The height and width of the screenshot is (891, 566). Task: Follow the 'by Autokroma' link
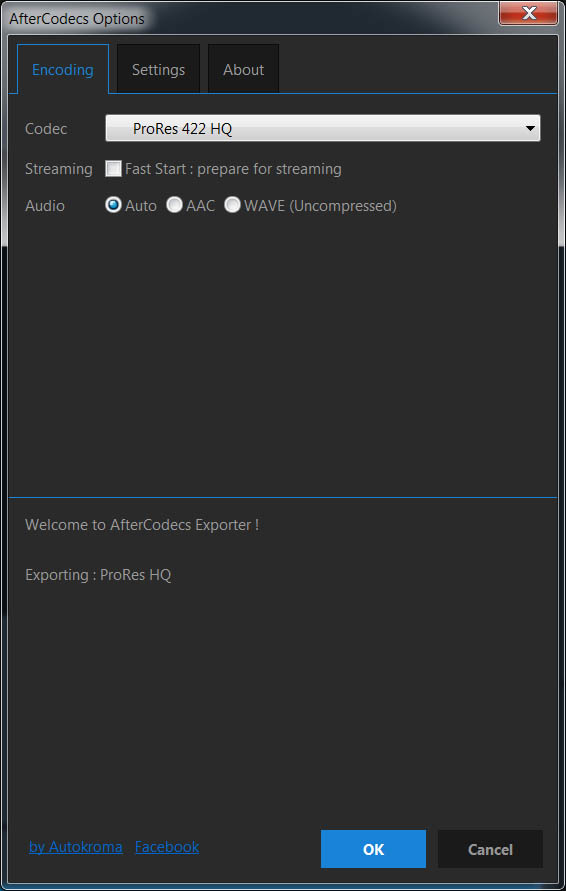tap(76, 847)
